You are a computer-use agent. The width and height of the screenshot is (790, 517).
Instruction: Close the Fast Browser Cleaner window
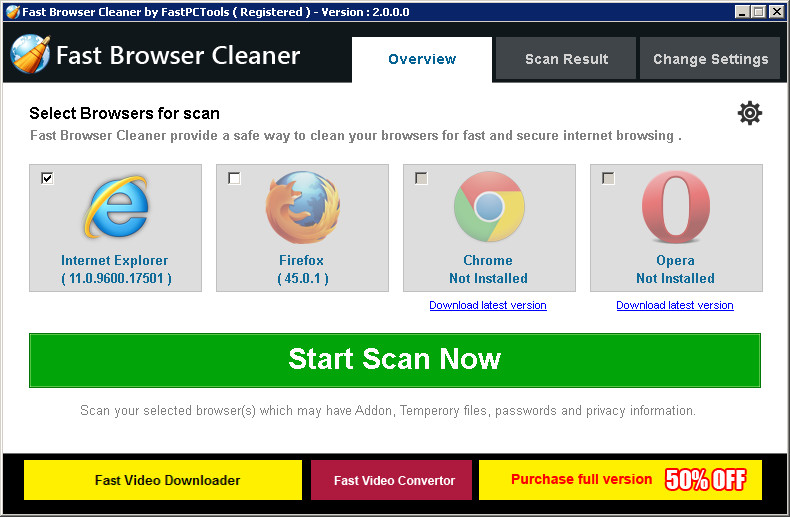[x=776, y=12]
